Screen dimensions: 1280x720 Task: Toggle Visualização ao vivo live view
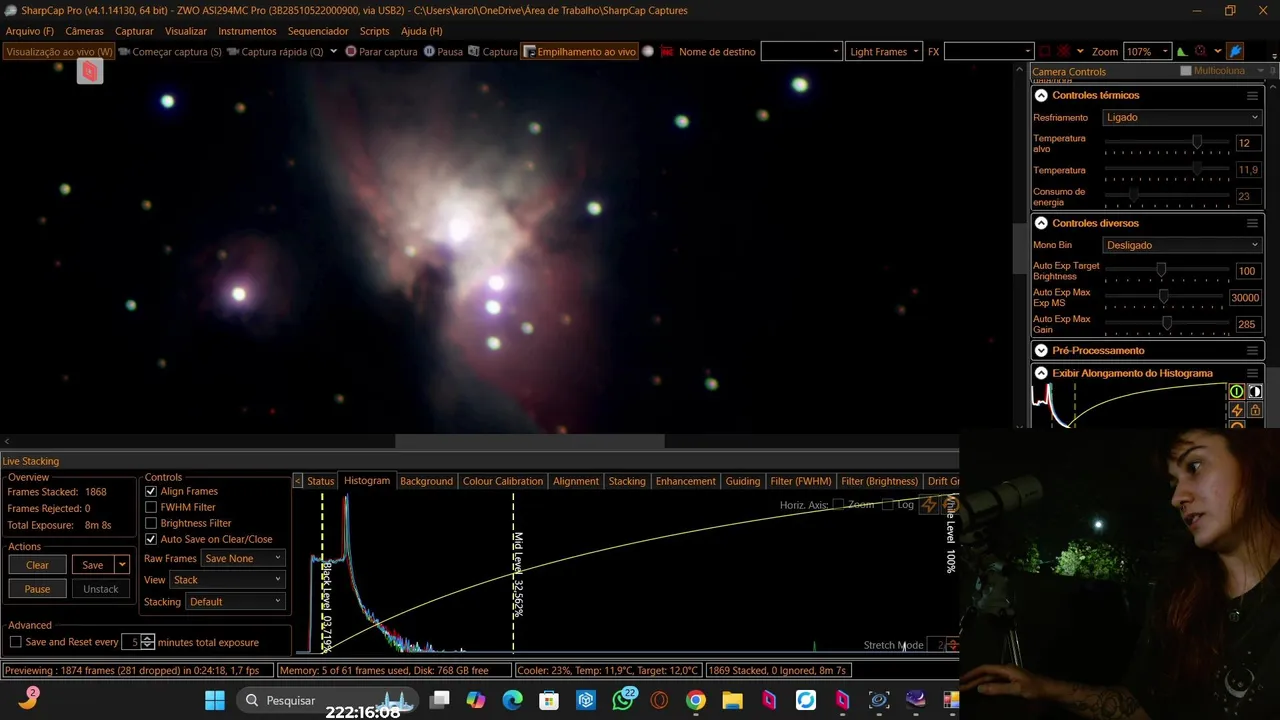point(59,52)
